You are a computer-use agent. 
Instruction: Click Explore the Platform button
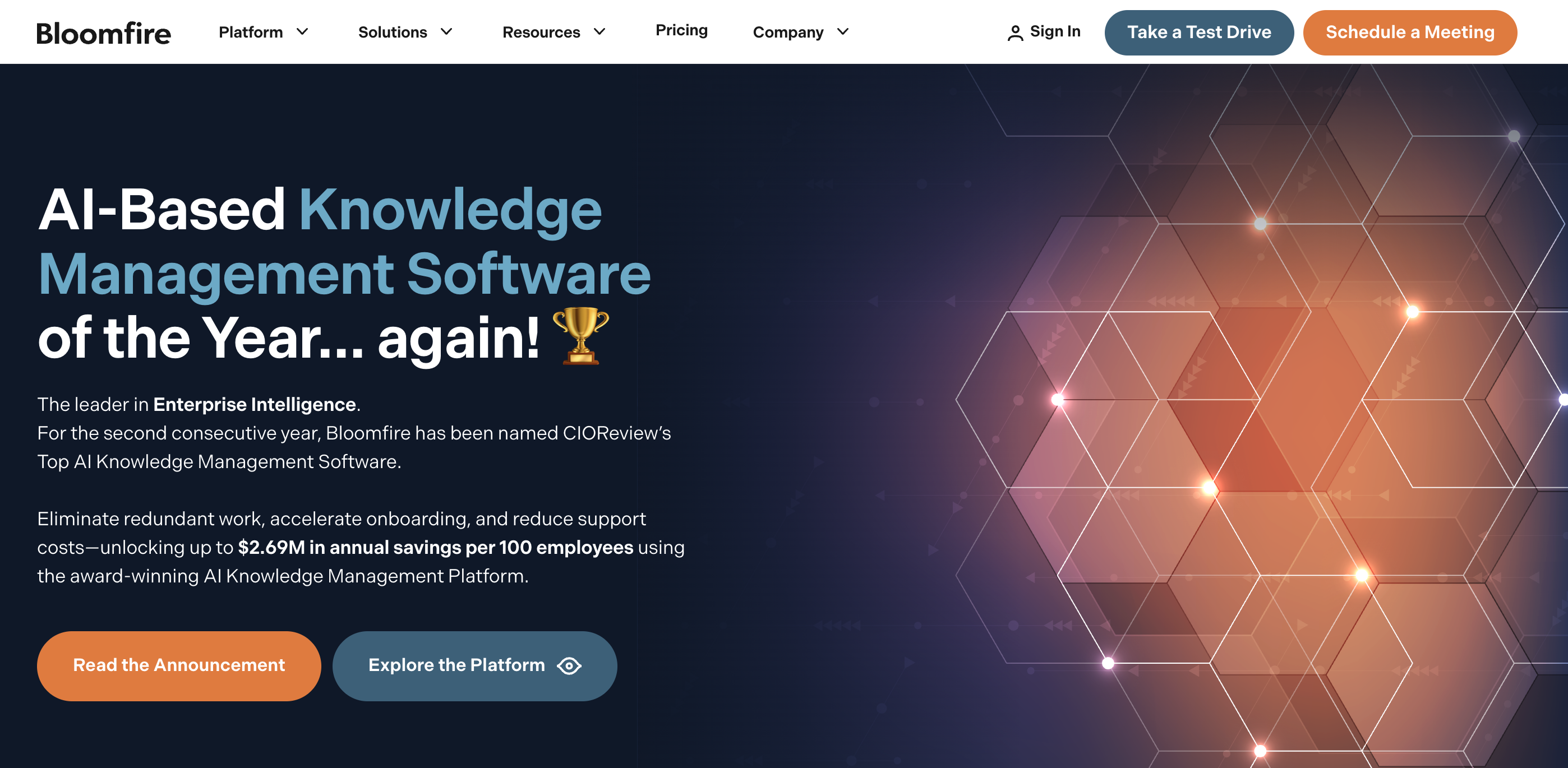(474, 666)
